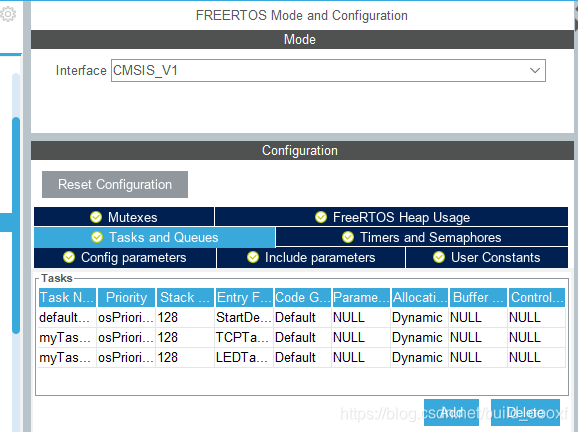Click the Mode section header
The height and width of the screenshot is (432, 578).
pos(302,39)
